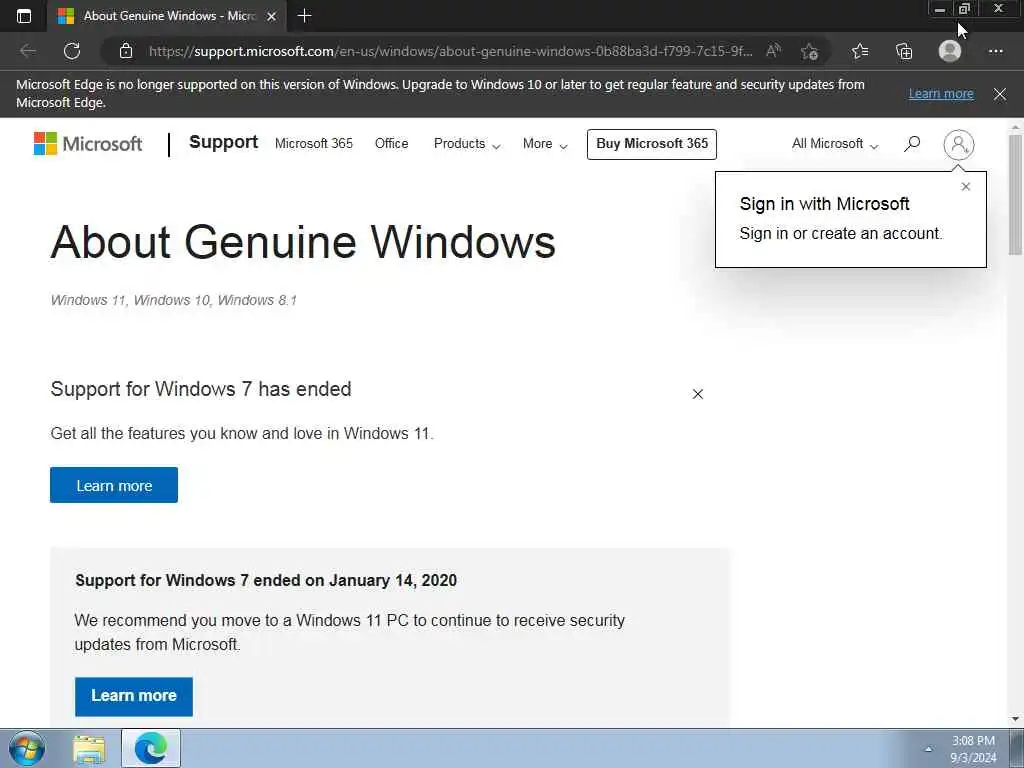
Task: Add this page to favorites star icon
Action: click(810, 51)
